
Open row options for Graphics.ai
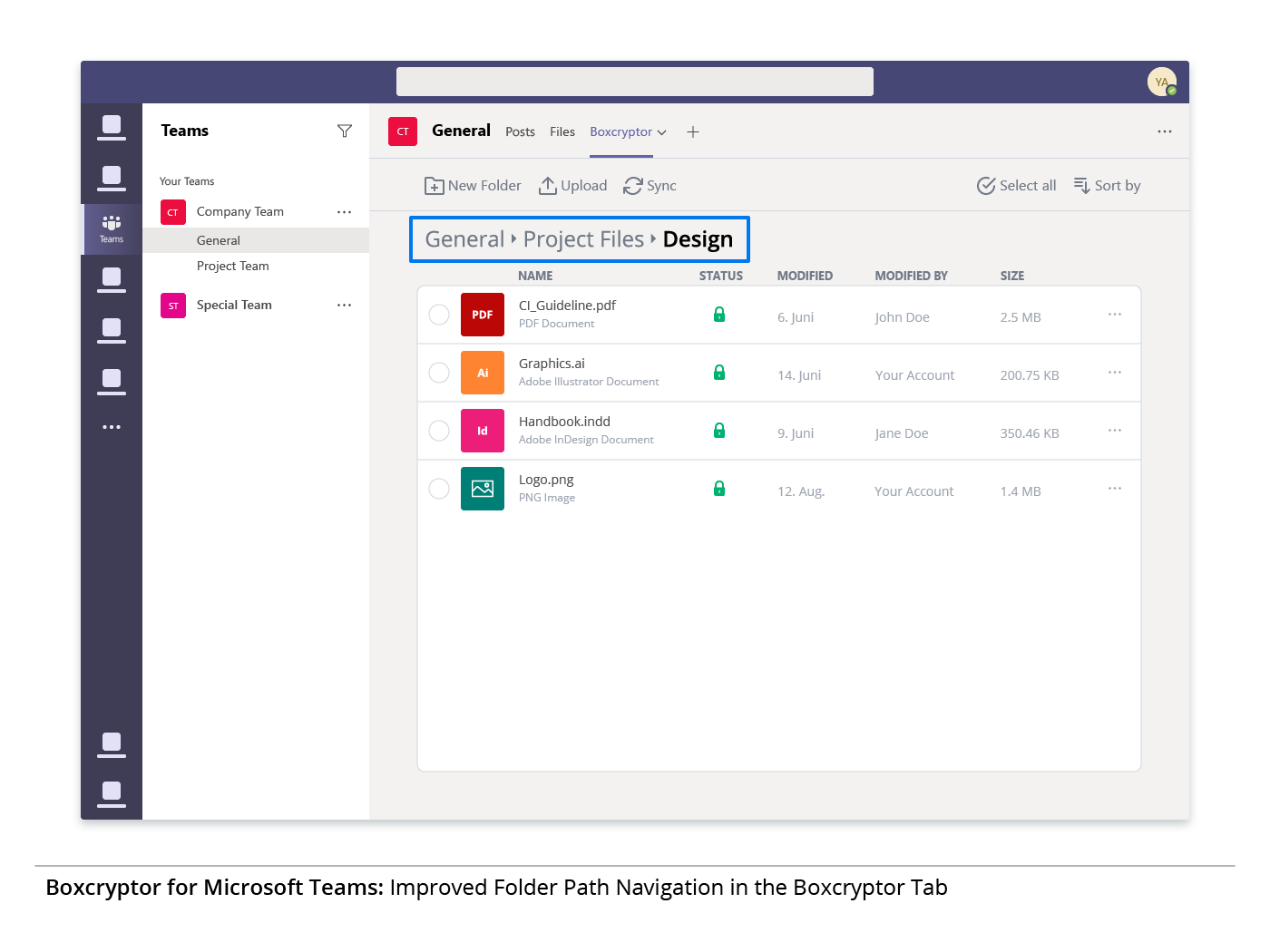tap(1115, 373)
